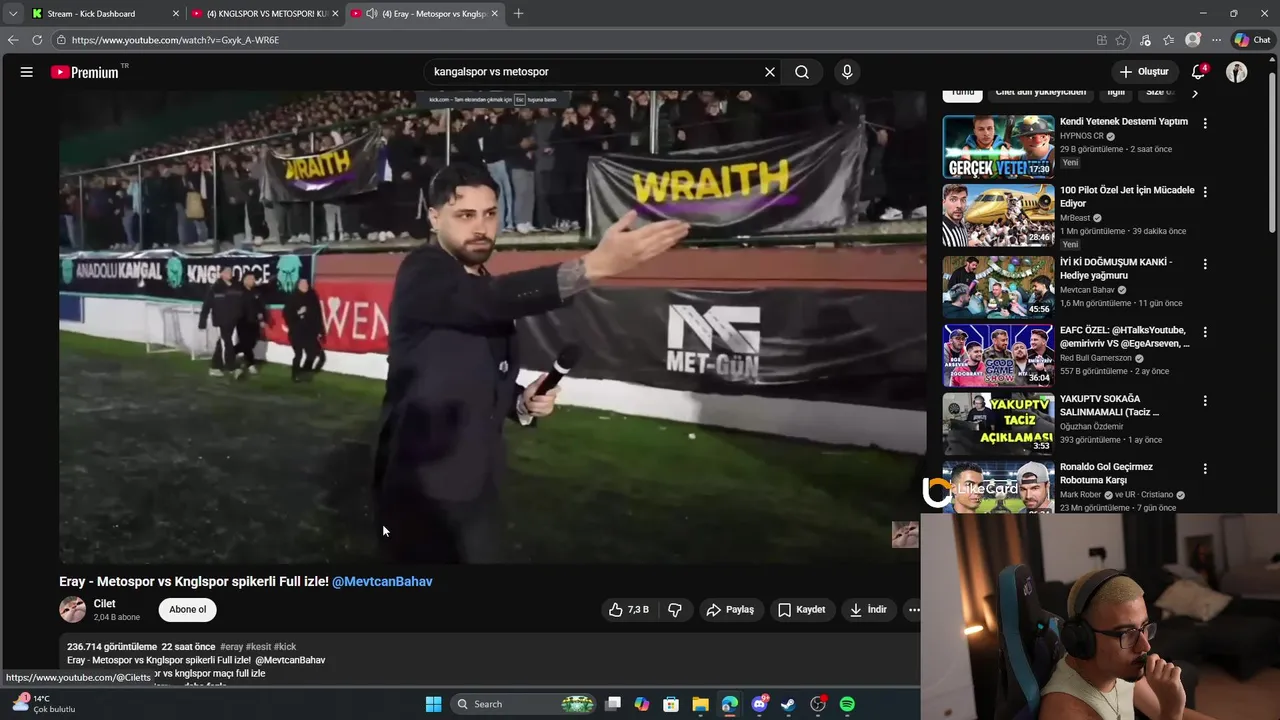Viewport: 1280px width, 720px height.
Task: Open YouTube notifications bell
Action: coord(1198,72)
